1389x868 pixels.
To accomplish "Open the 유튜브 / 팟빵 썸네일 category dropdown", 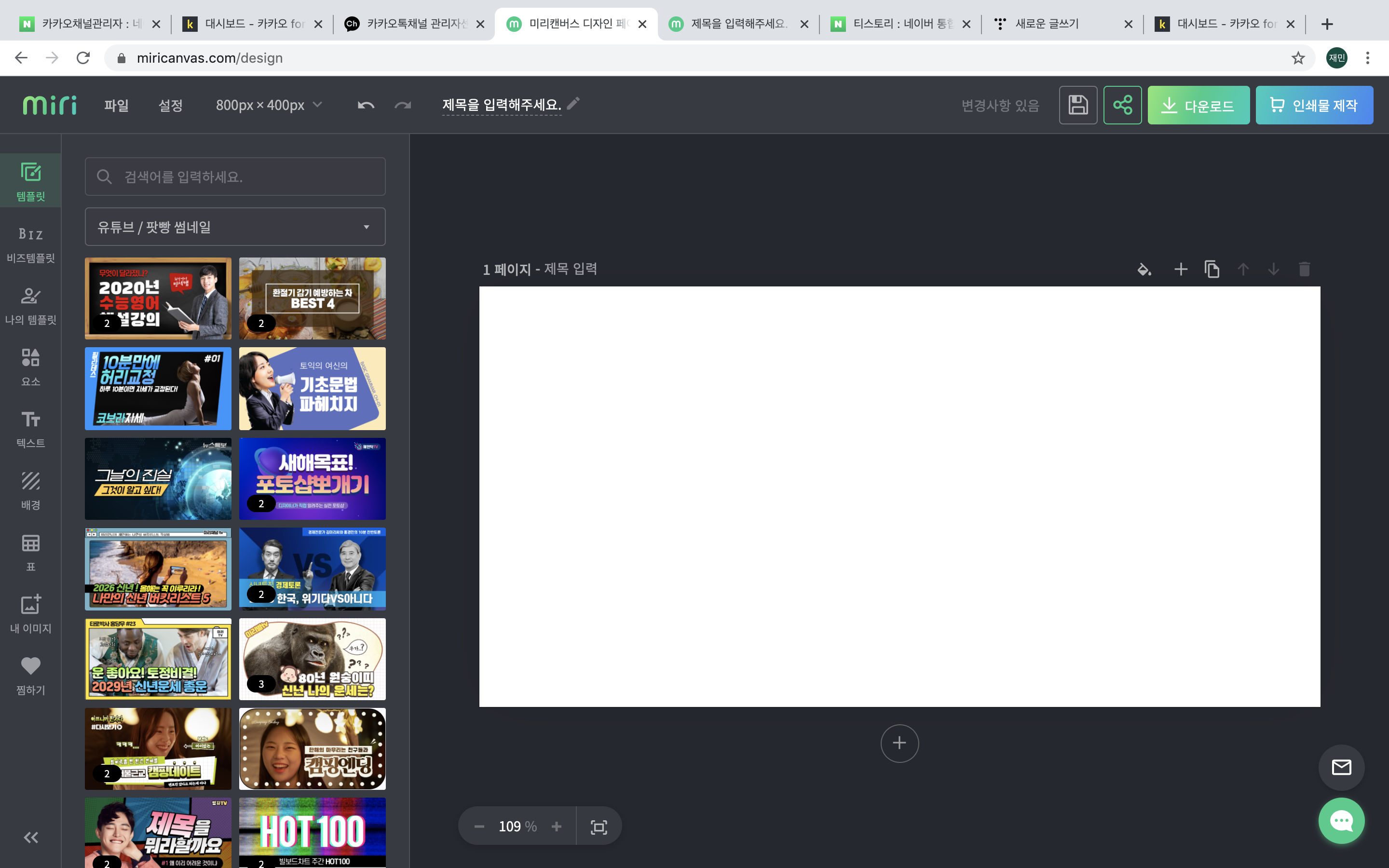I will coord(235,227).
